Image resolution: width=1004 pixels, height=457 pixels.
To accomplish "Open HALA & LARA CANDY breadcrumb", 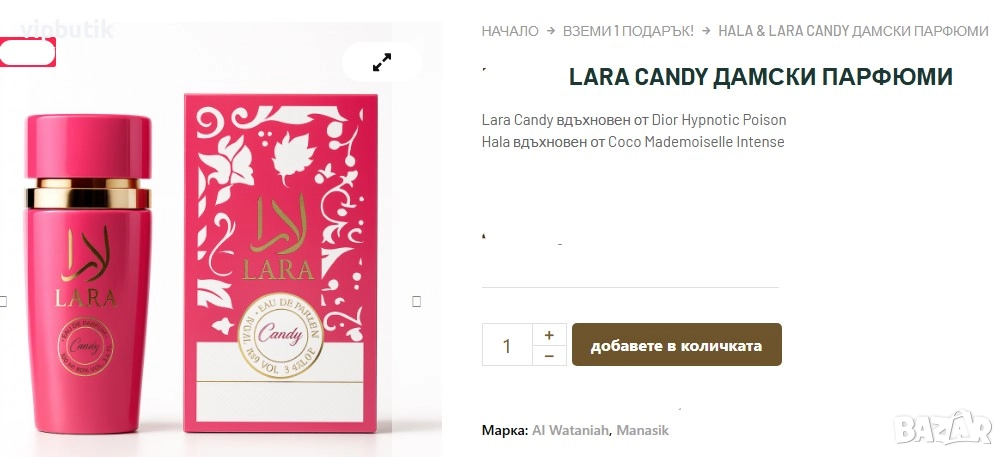I will point(854,31).
